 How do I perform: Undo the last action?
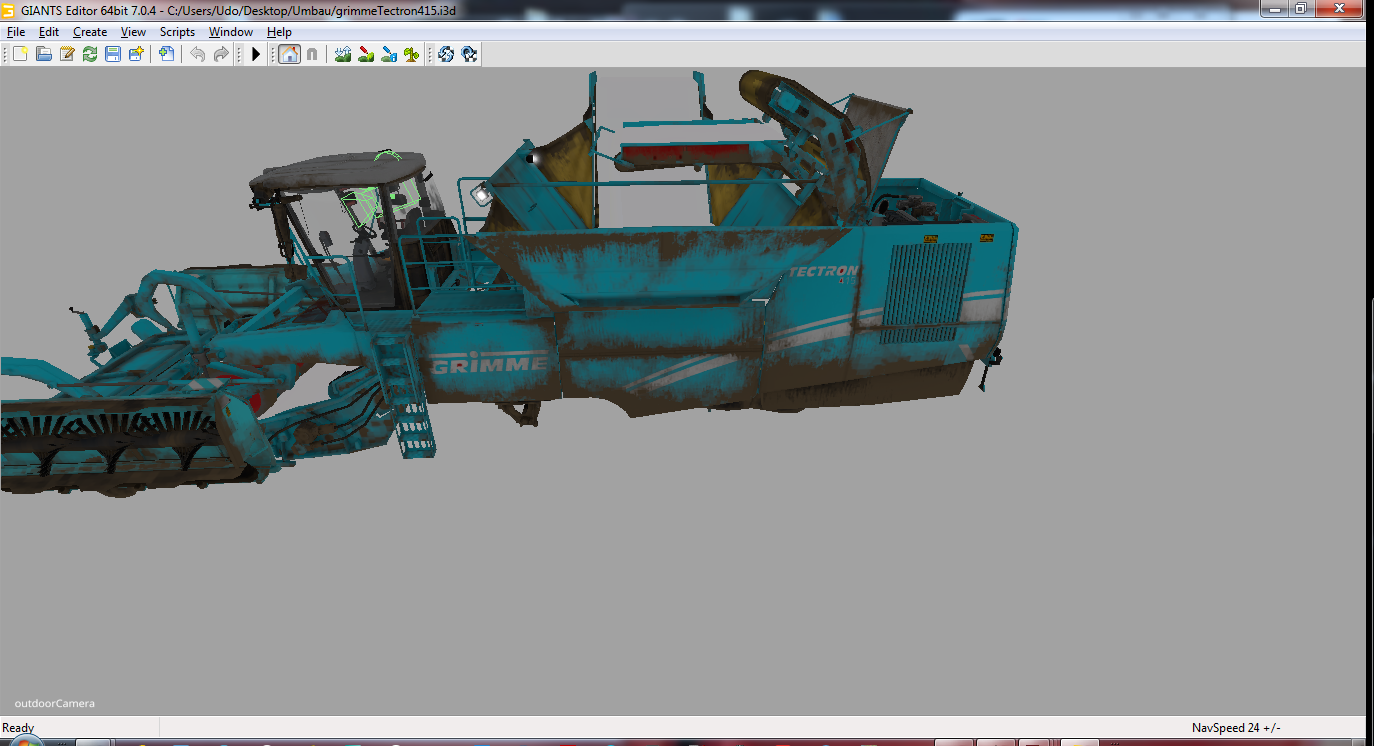tap(197, 54)
